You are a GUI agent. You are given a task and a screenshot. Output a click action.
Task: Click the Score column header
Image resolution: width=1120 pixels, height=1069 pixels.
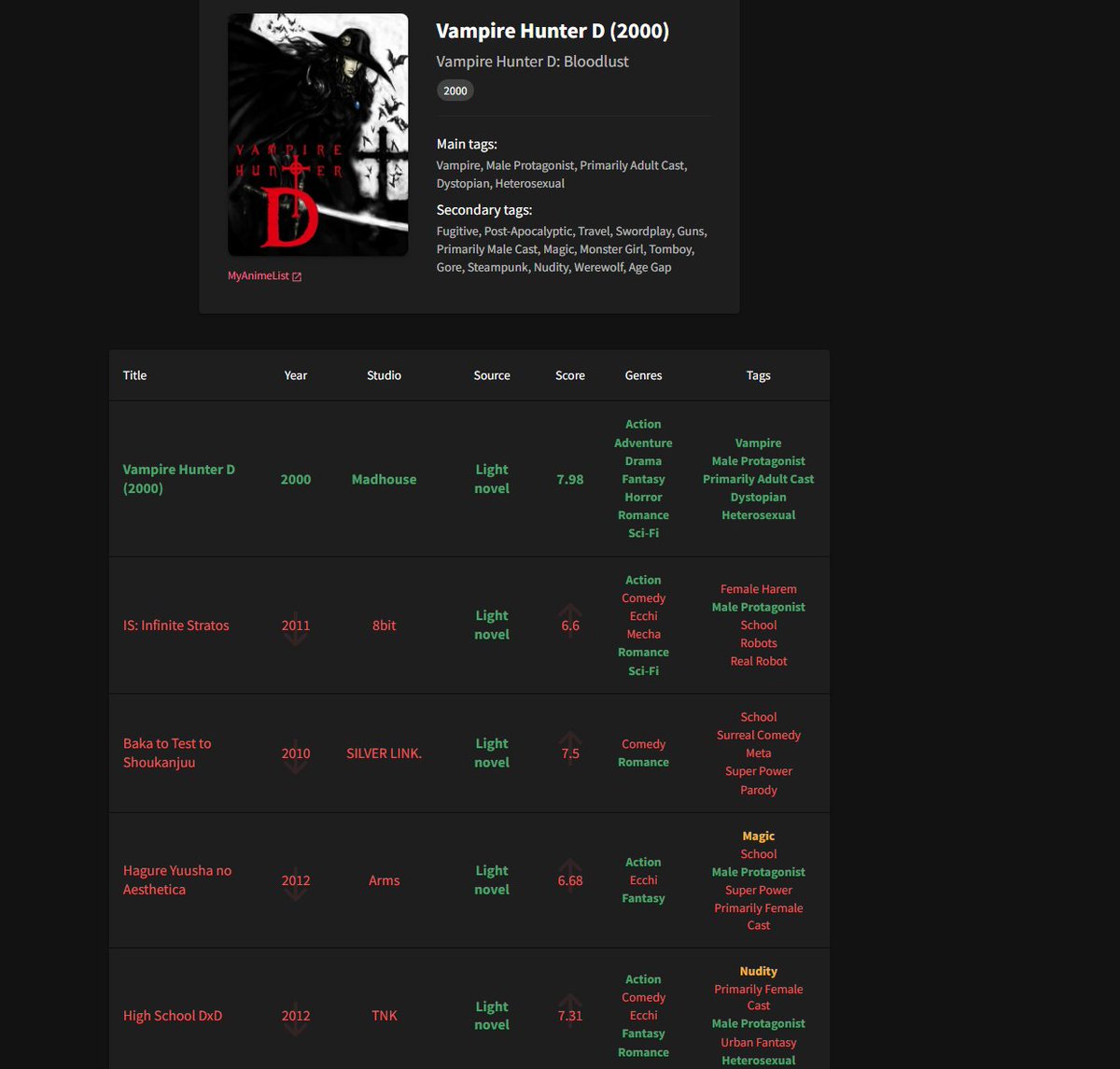(570, 375)
